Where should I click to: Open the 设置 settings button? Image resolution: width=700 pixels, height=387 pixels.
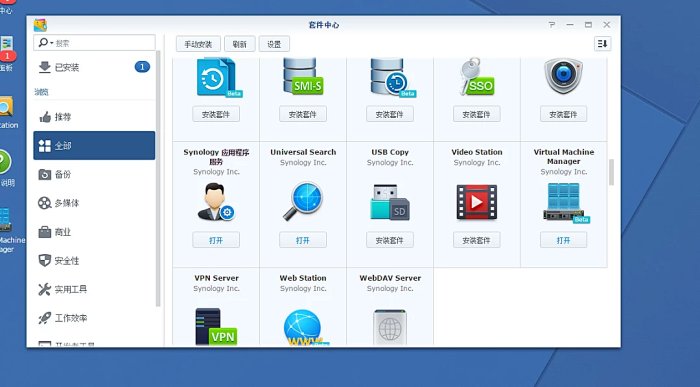pos(274,44)
